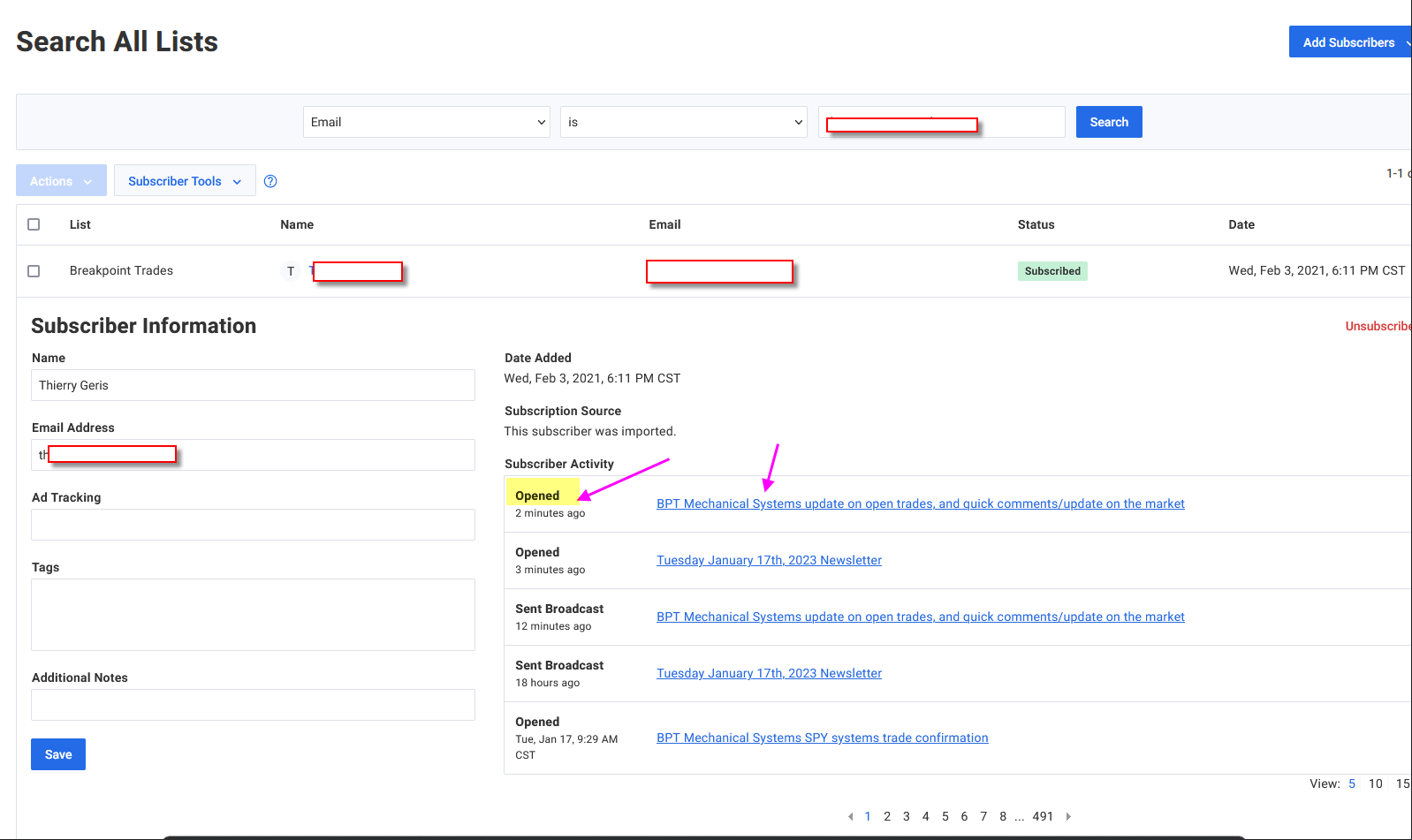
Task: Open the Actions dropdown menu
Action: [61, 181]
